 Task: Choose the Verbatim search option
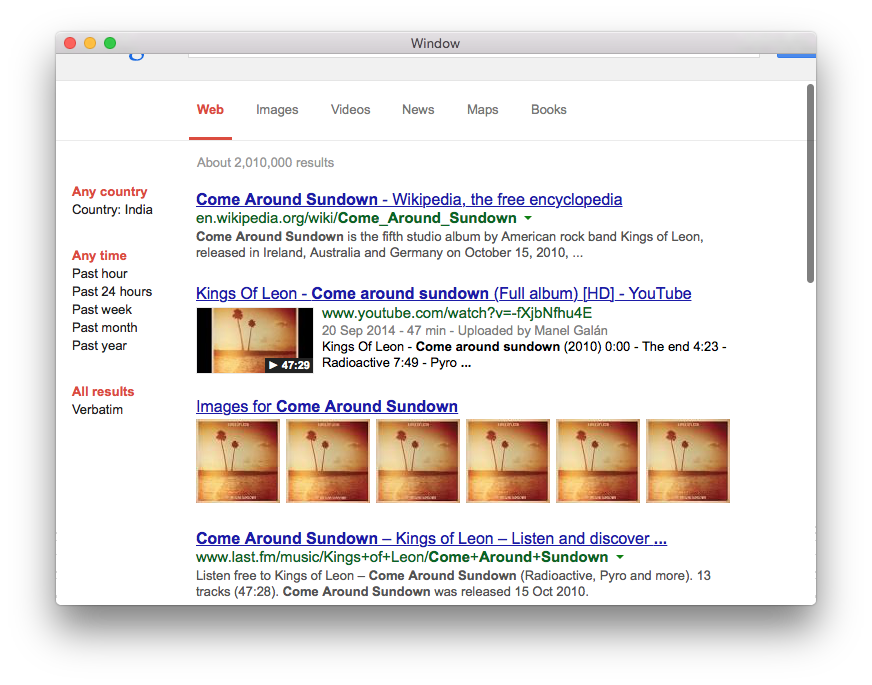tap(97, 409)
